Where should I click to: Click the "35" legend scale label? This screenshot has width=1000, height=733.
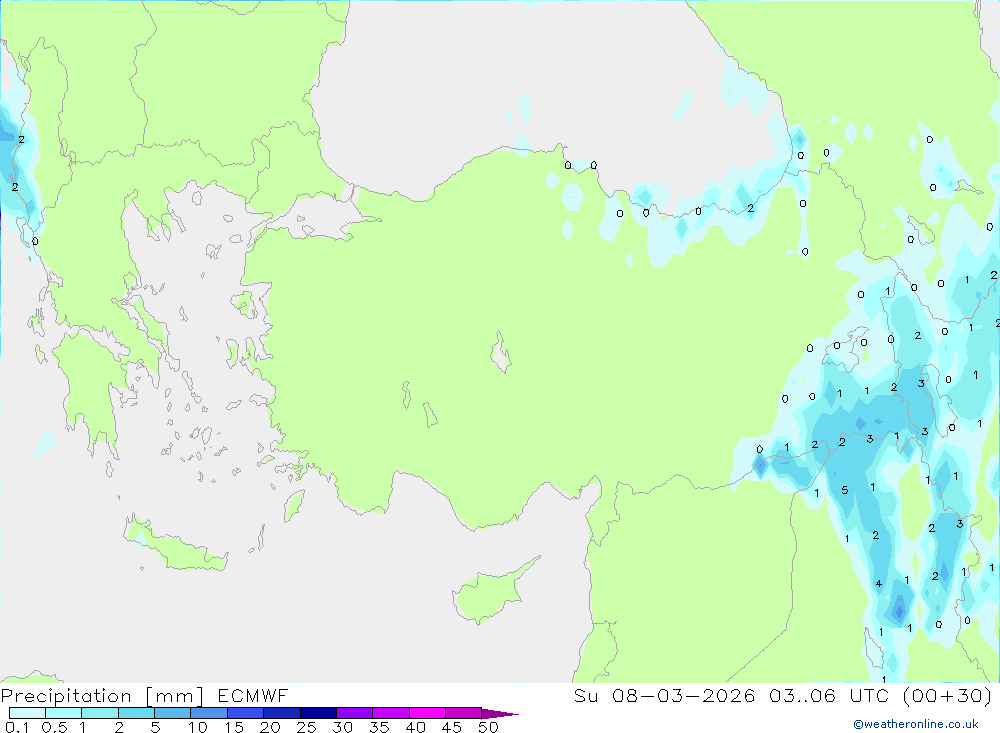pos(379,727)
